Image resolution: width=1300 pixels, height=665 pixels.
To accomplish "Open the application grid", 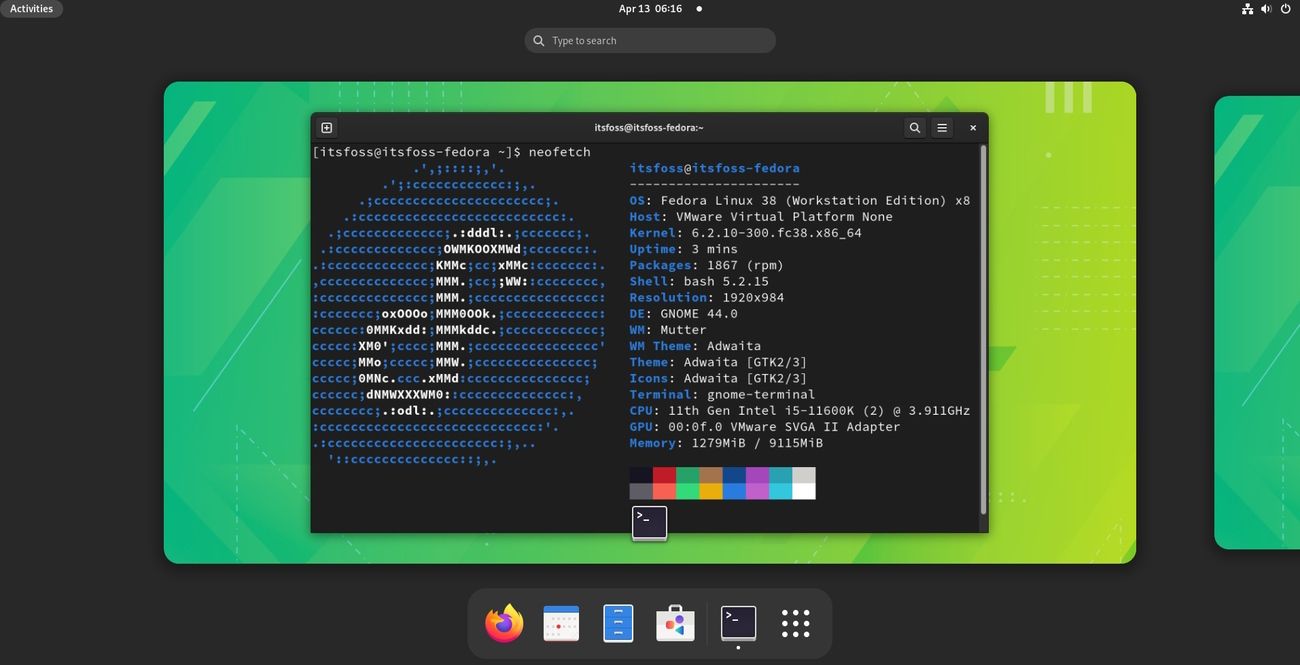I will (795, 622).
